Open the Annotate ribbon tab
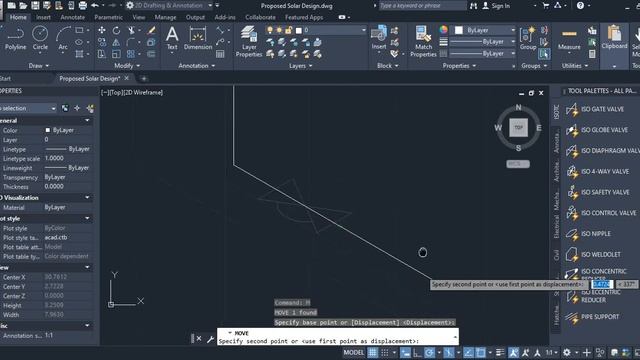The height and width of the screenshot is (360, 640). (x=73, y=17)
